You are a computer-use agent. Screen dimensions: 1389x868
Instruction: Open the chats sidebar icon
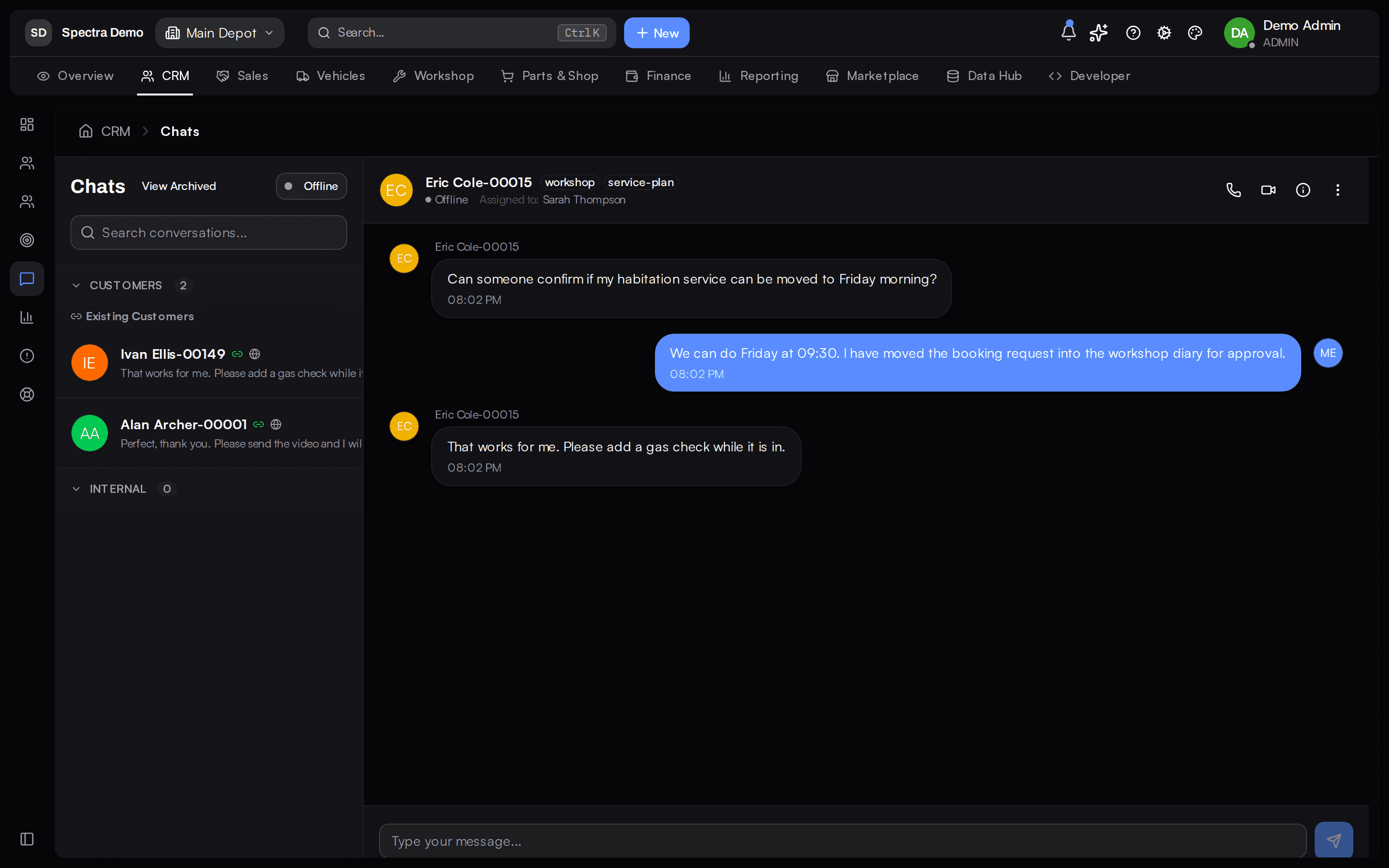[x=27, y=279]
